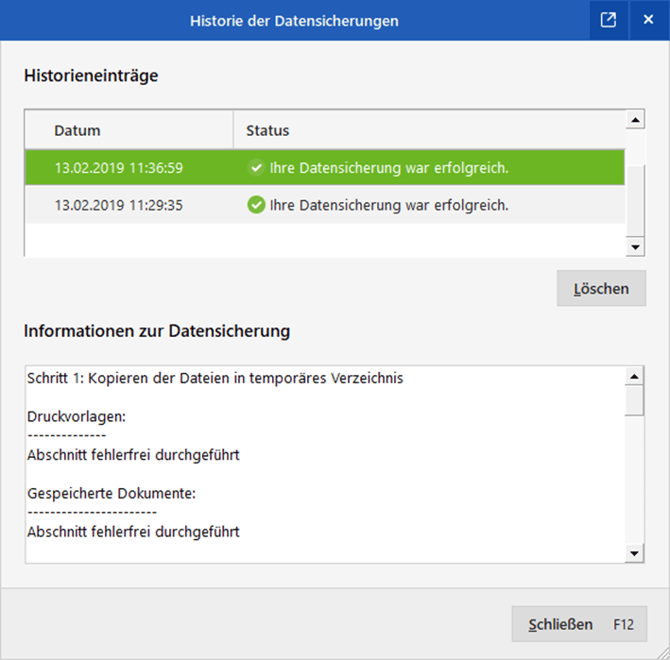Select the backup entry dated 13.02.2019 11:29:35
Screen dimensions: 670x660
coord(118,205)
